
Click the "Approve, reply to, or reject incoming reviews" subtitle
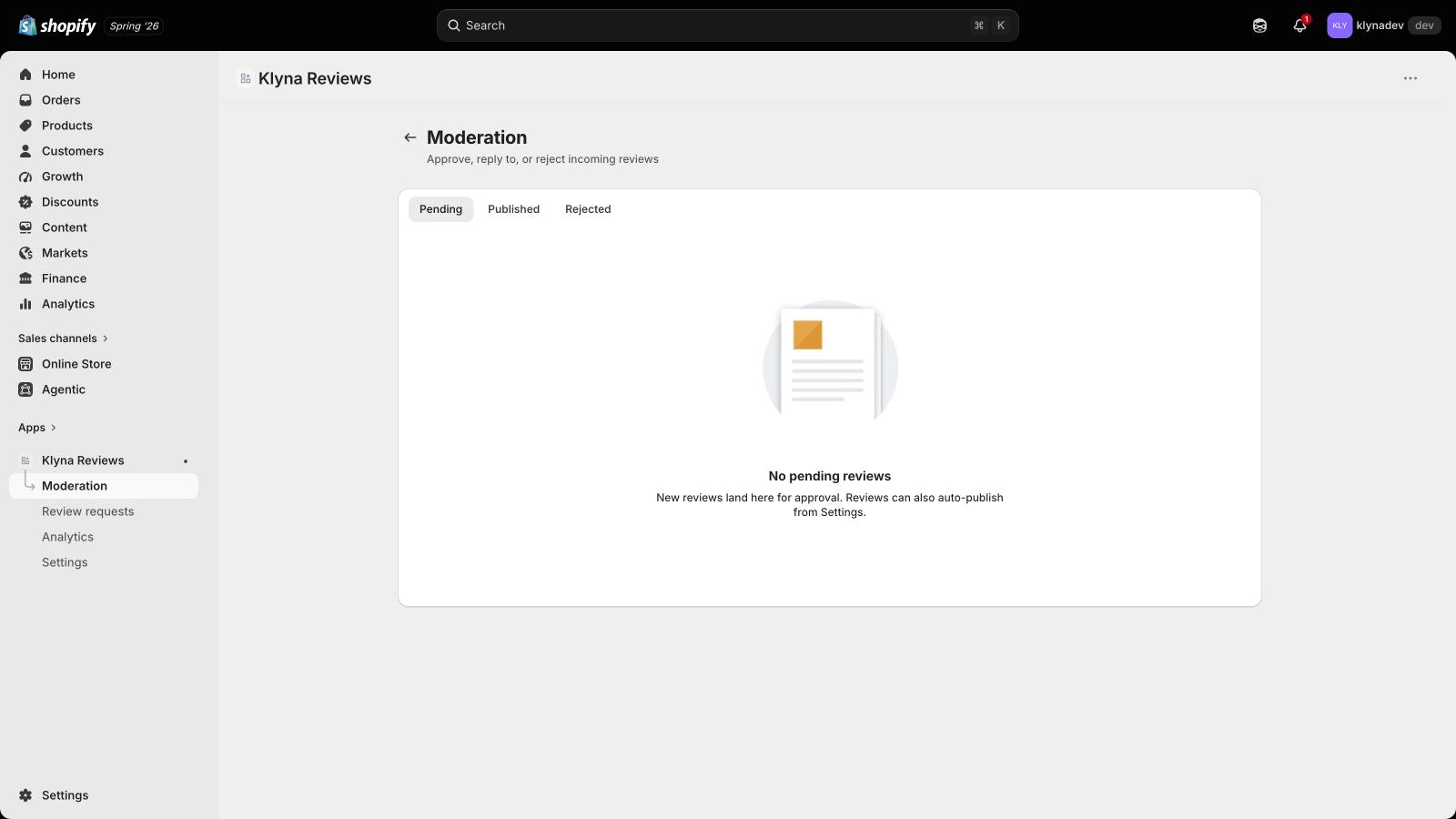[542, 159]
